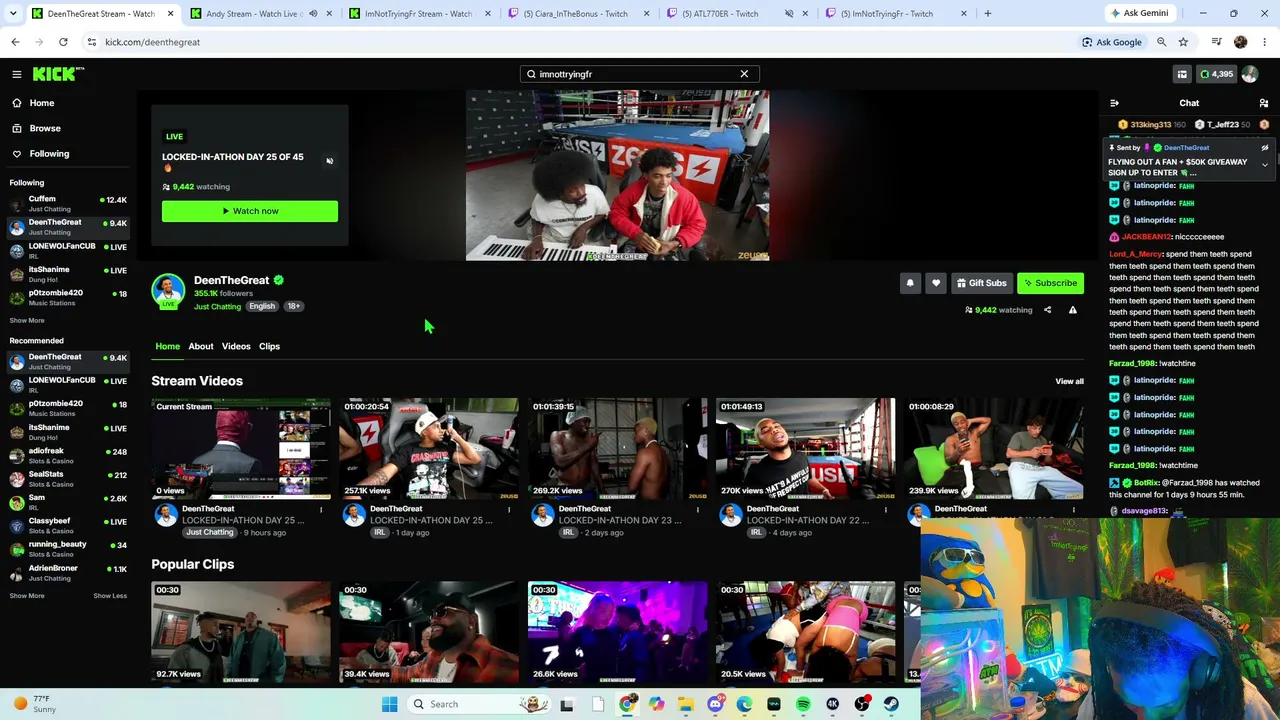This screenshot has height=720, width=1280.
Task: Open Cuffem's channel in Following list
Action: tap(68, 203)
